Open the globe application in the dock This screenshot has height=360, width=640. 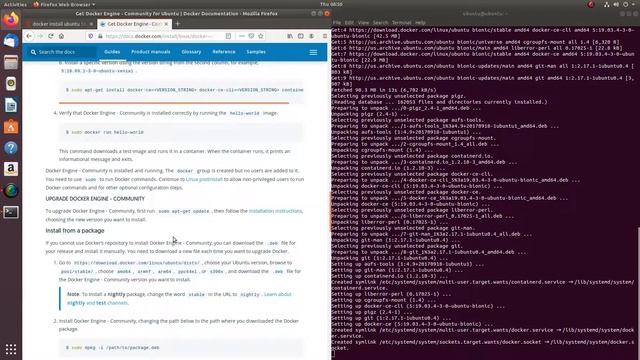(x=11, y=191)
